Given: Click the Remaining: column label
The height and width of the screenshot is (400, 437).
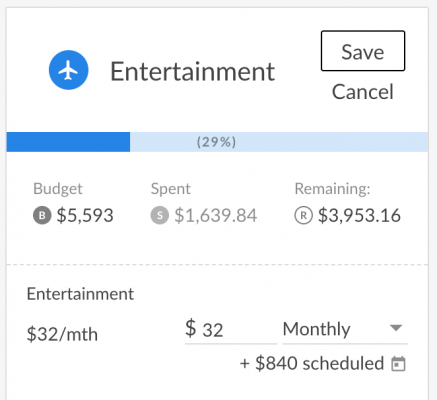Looking at the screenshot, I should pos(332,189).
